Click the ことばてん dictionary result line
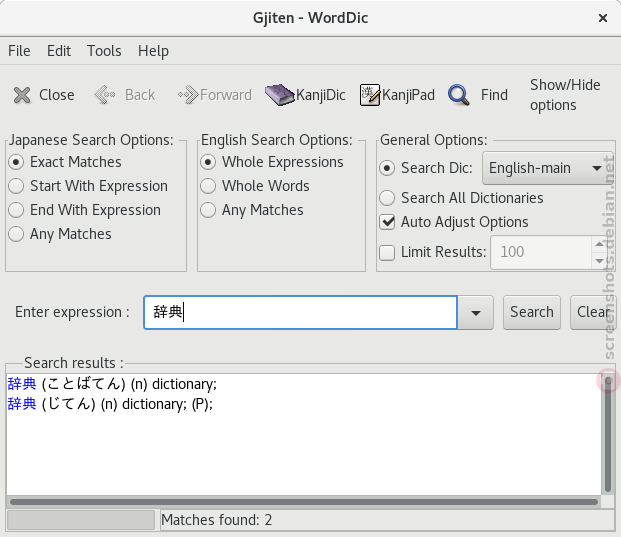Viewport: 621px width, 537px height. point(112,384)
